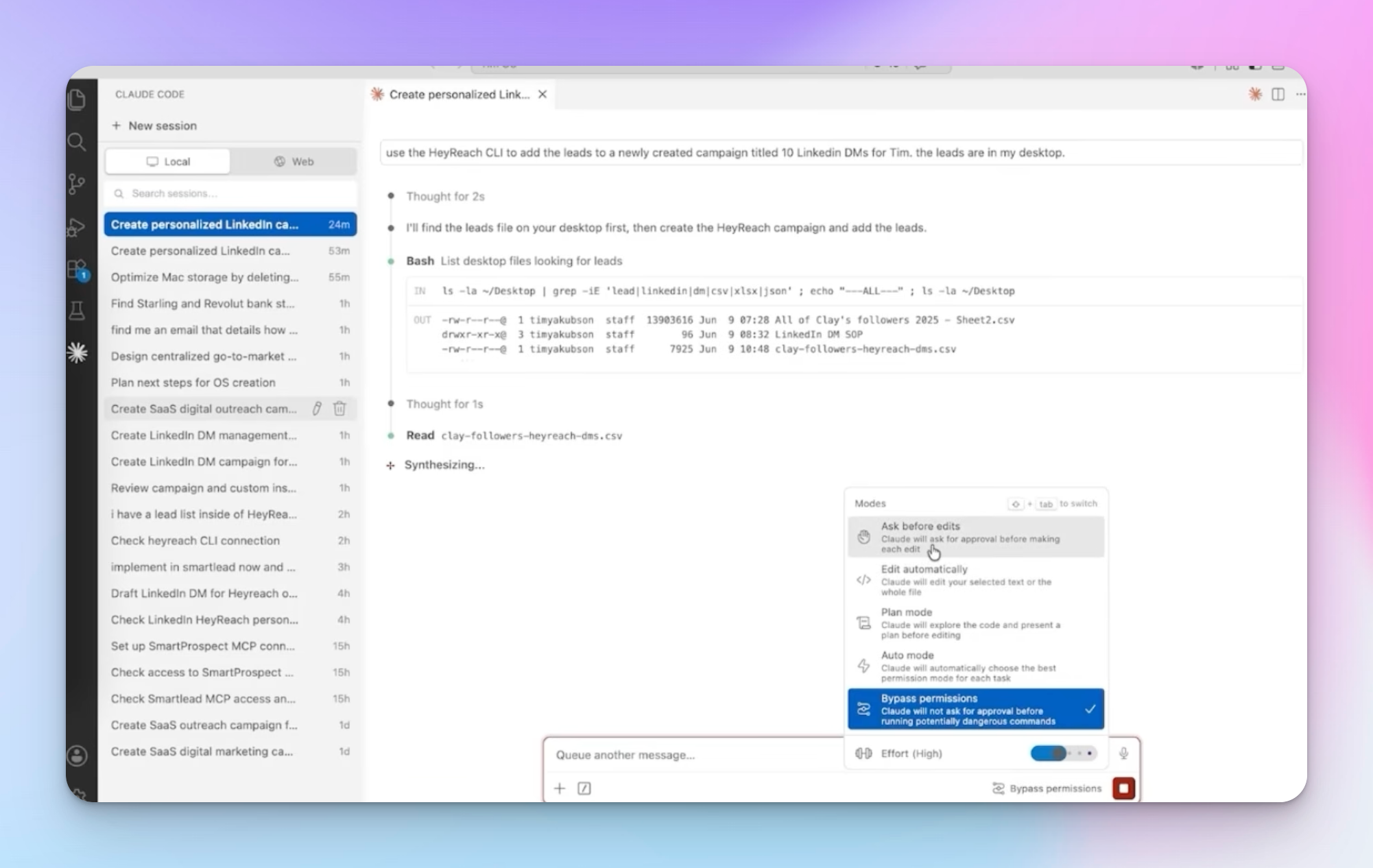Click the Auto mode lightning icon
The height and width of the screenshot is (868, 1373).
click(x=864, y=666)
